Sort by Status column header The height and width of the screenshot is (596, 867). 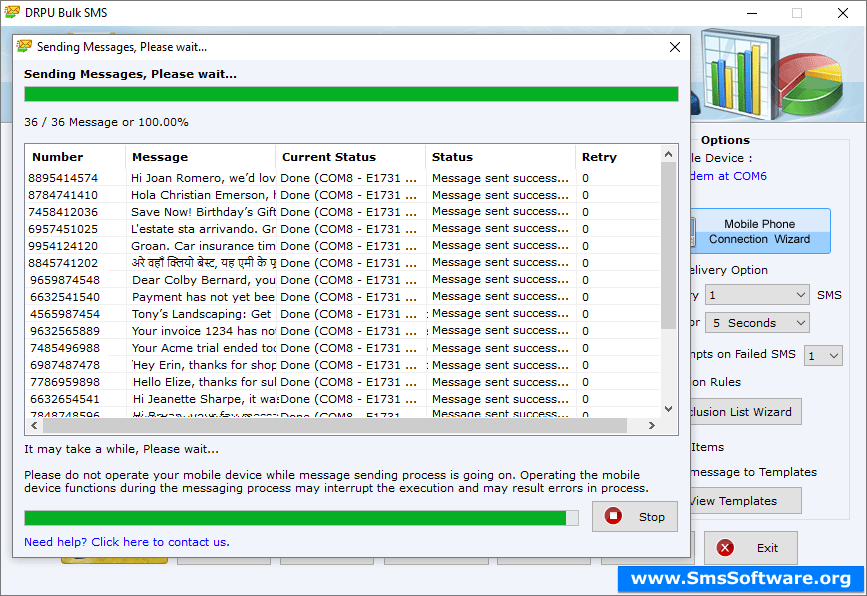(500, 157)
